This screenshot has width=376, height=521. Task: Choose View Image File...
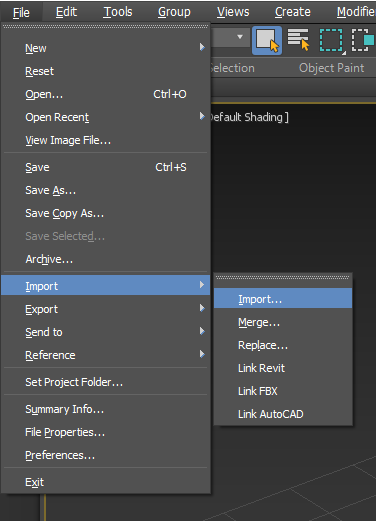point(106,140)
